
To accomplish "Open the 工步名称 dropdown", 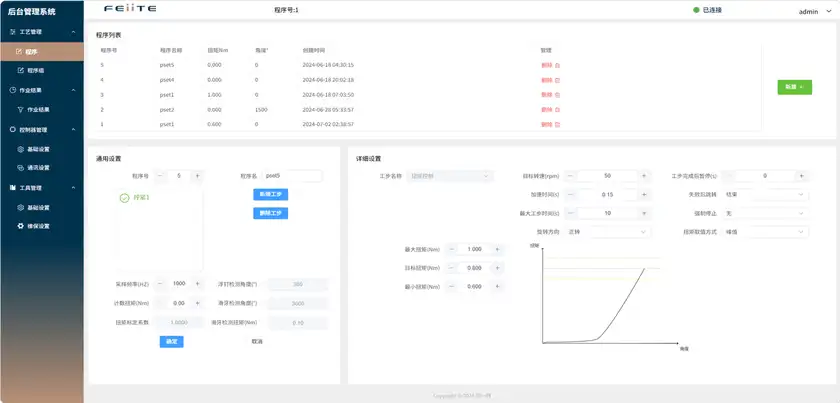I will pyautogui.click(x=450, y=176).
